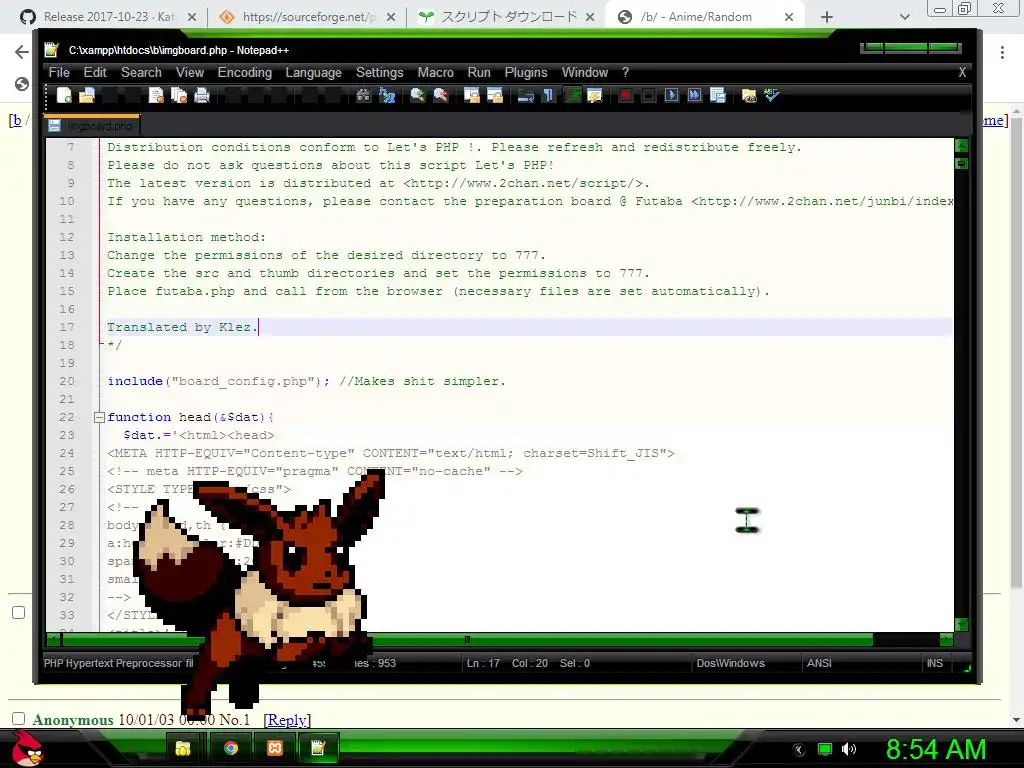The width and height of the screenshot is (1024, 768).
Task: Close document with the menu bar X
Action: (x=962, y=72)
